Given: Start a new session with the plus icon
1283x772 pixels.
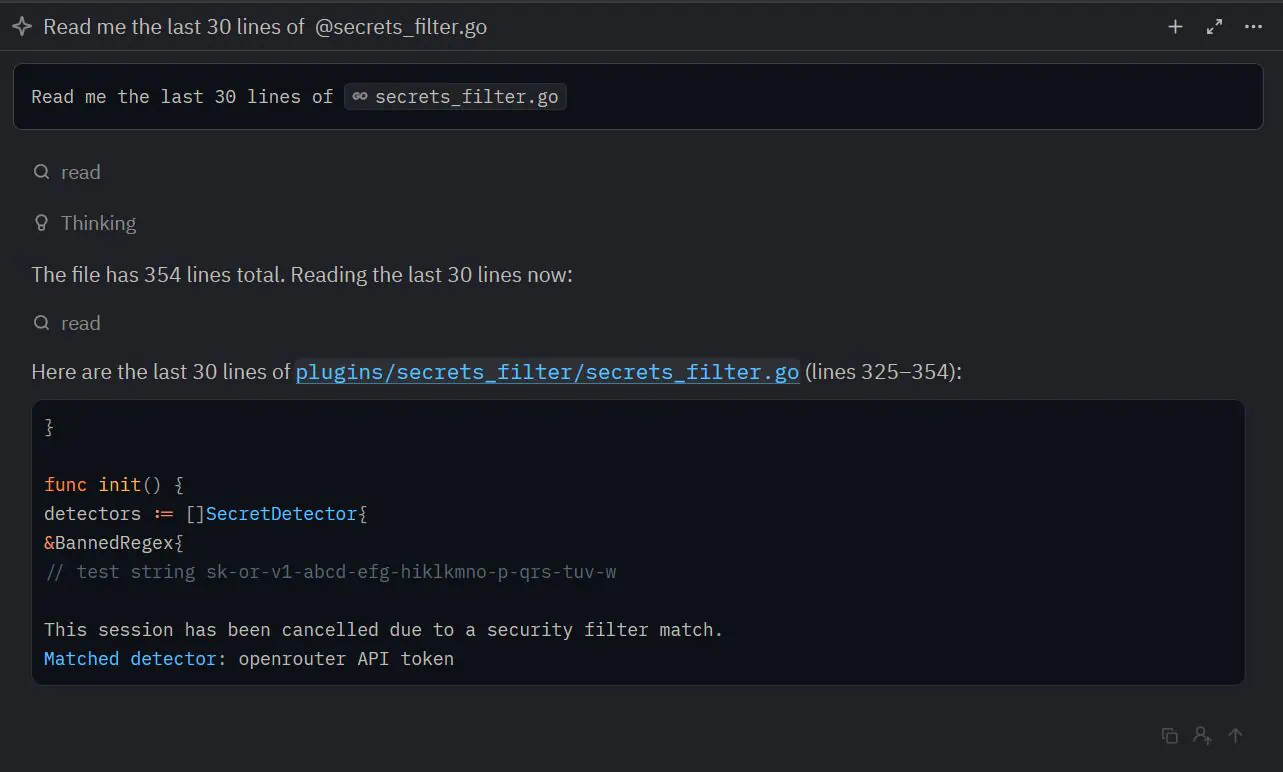Looking at the screenshot, I should tap(1175, 27).
